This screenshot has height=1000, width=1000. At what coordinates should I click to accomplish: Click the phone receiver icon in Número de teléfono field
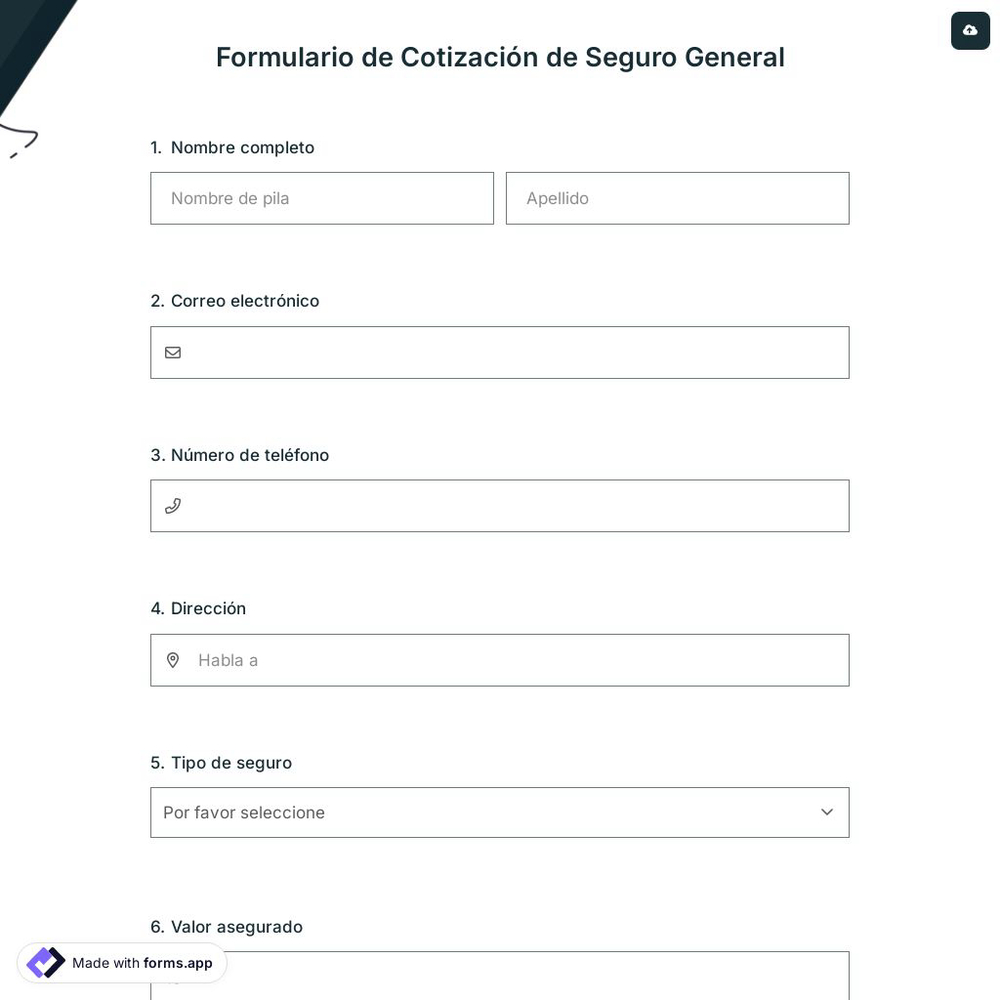173,506
